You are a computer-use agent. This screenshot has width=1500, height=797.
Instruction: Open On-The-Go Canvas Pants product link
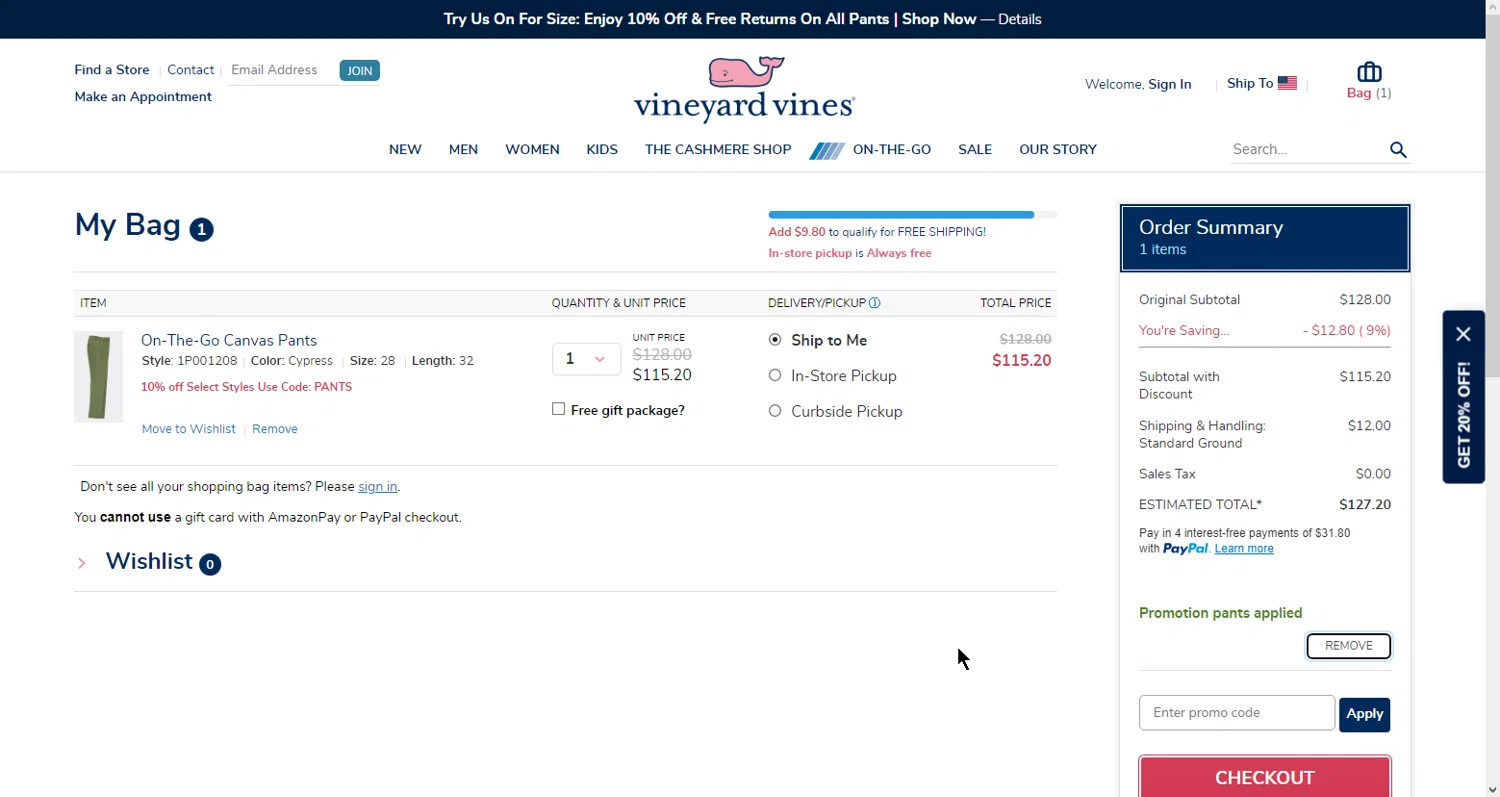pos(229,340)
